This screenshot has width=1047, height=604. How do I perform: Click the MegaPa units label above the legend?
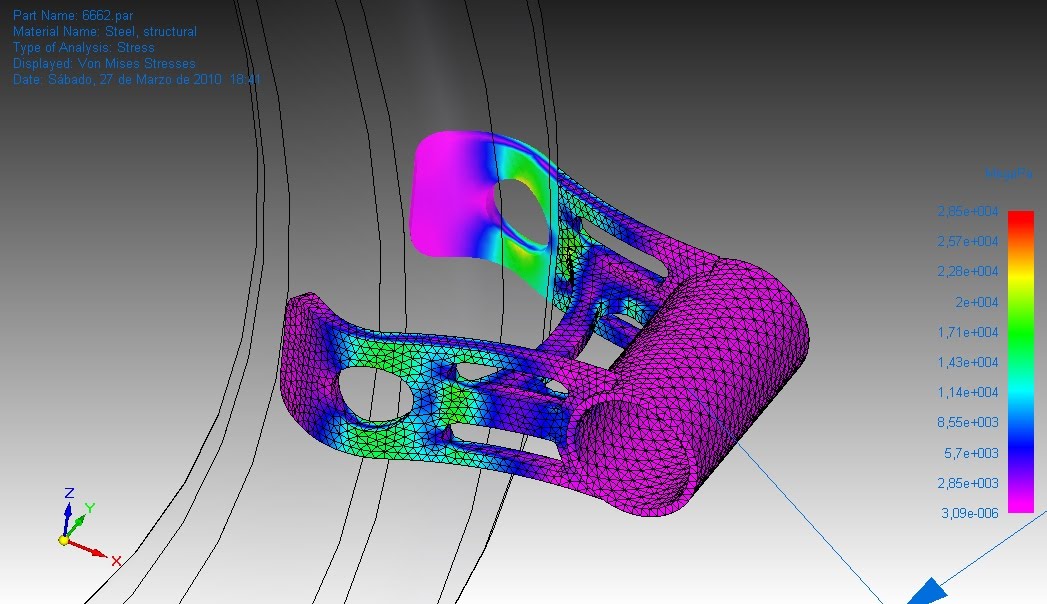click(x=1008, y=175)
